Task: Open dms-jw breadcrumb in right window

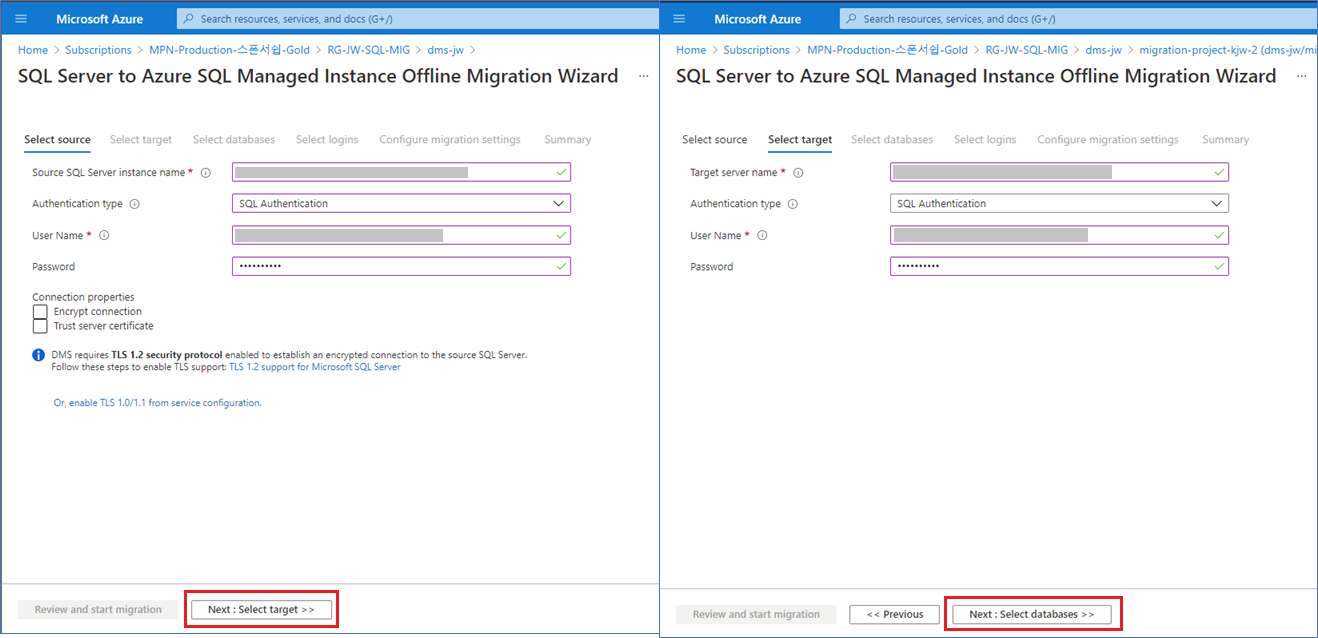Action: tap(1104, 50)
